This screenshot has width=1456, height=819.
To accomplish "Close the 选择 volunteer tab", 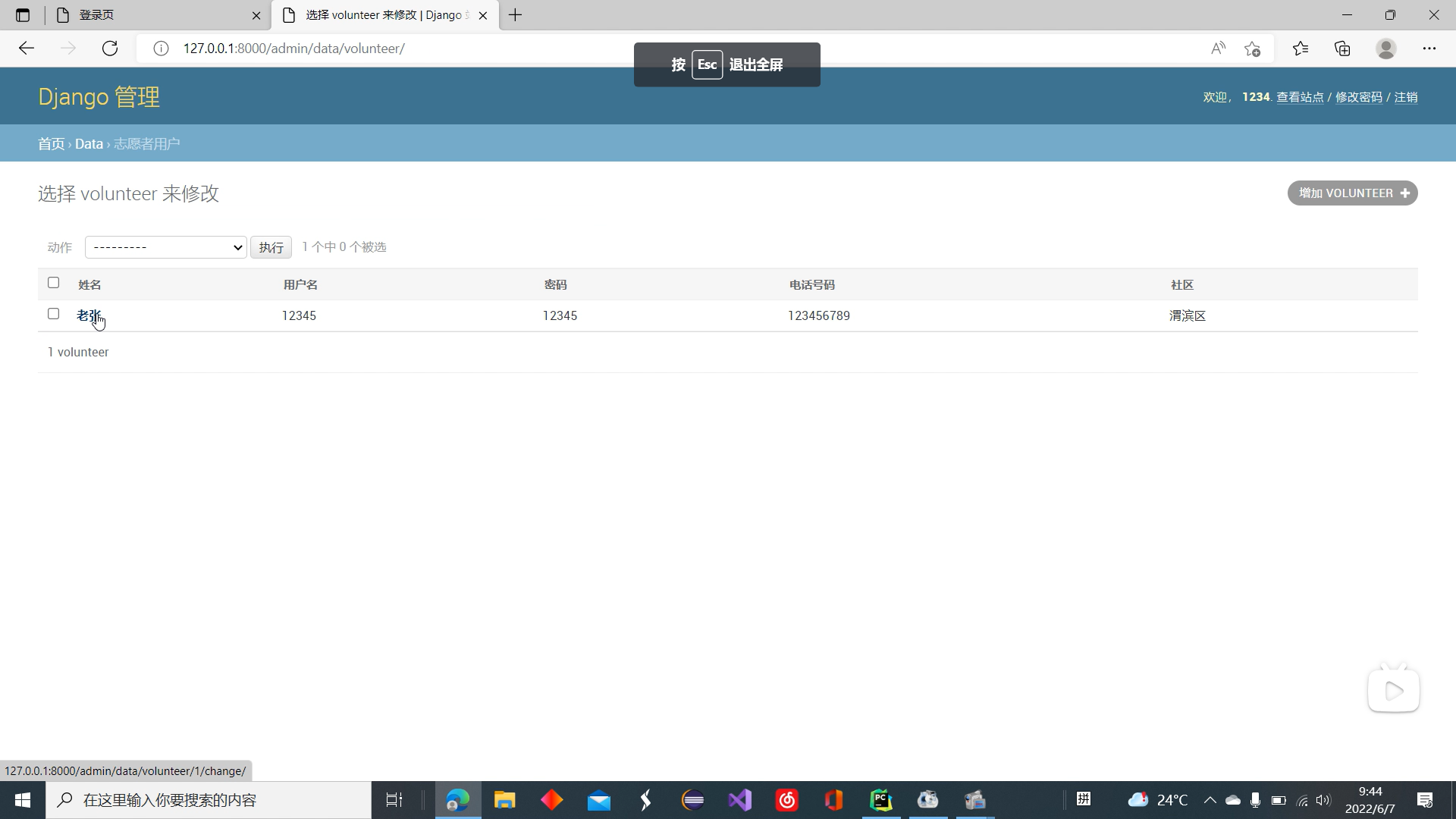I will [x=483, y=15].
